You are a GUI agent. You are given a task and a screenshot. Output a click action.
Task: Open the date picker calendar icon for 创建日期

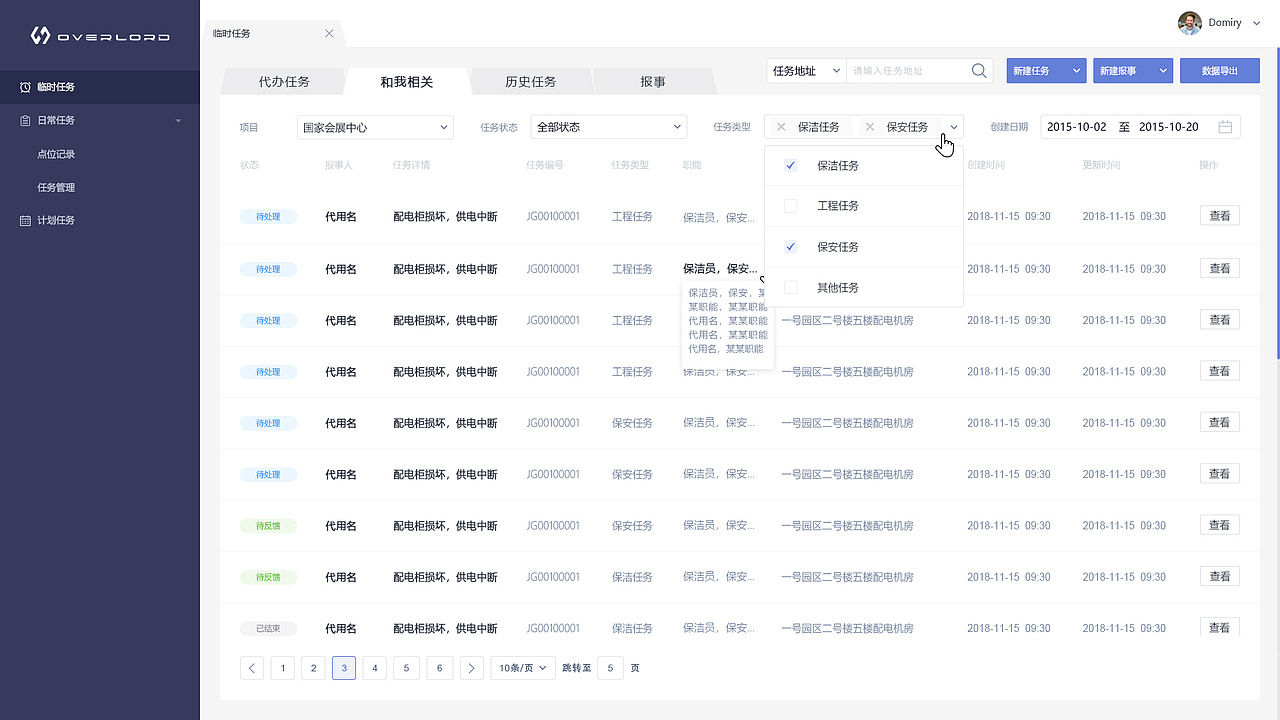1228,126
